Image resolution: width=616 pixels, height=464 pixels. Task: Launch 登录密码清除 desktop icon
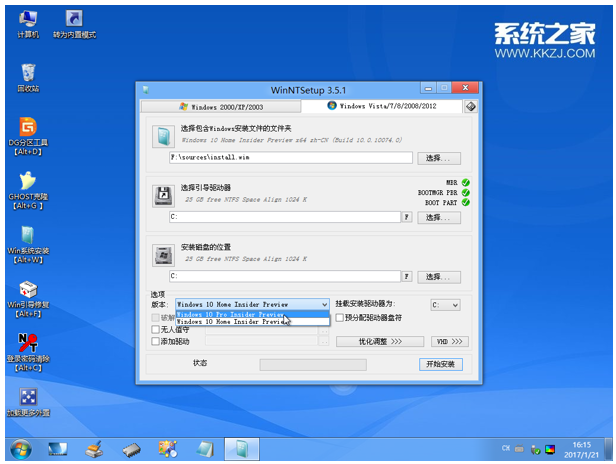[28, 352]
